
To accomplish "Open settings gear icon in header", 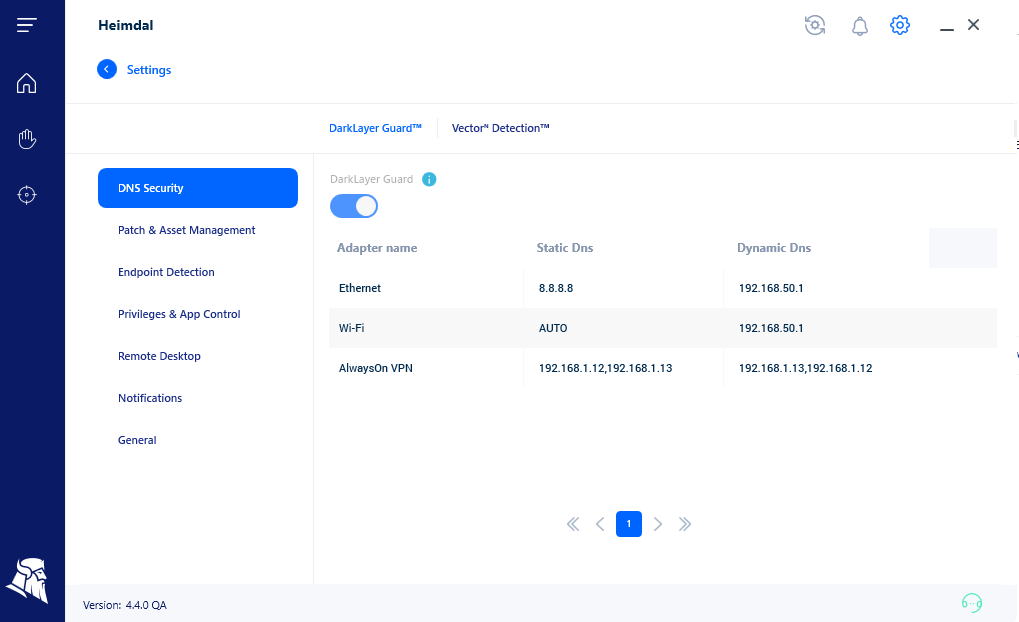I will [x=899, y=25].
